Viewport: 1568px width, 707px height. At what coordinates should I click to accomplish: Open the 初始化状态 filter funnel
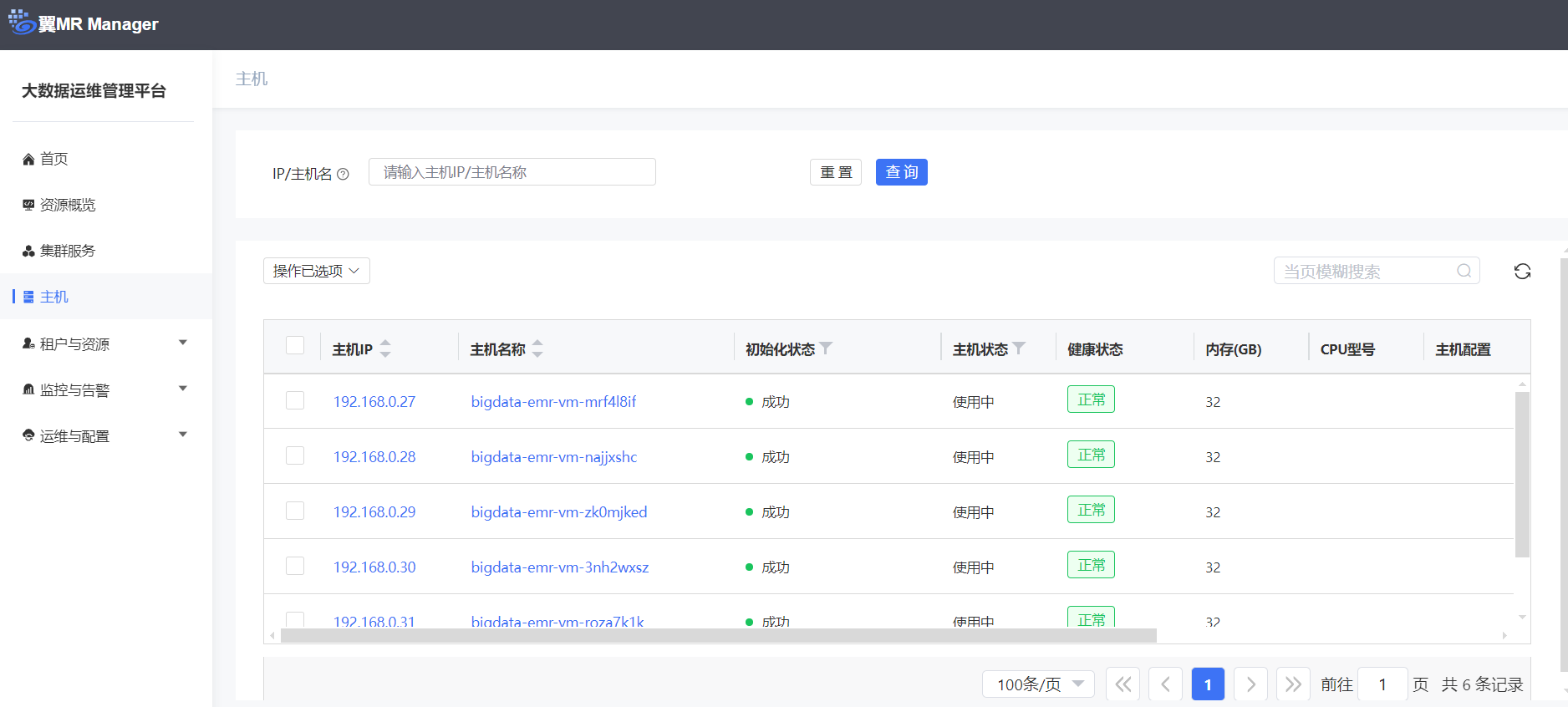(826, 348)
